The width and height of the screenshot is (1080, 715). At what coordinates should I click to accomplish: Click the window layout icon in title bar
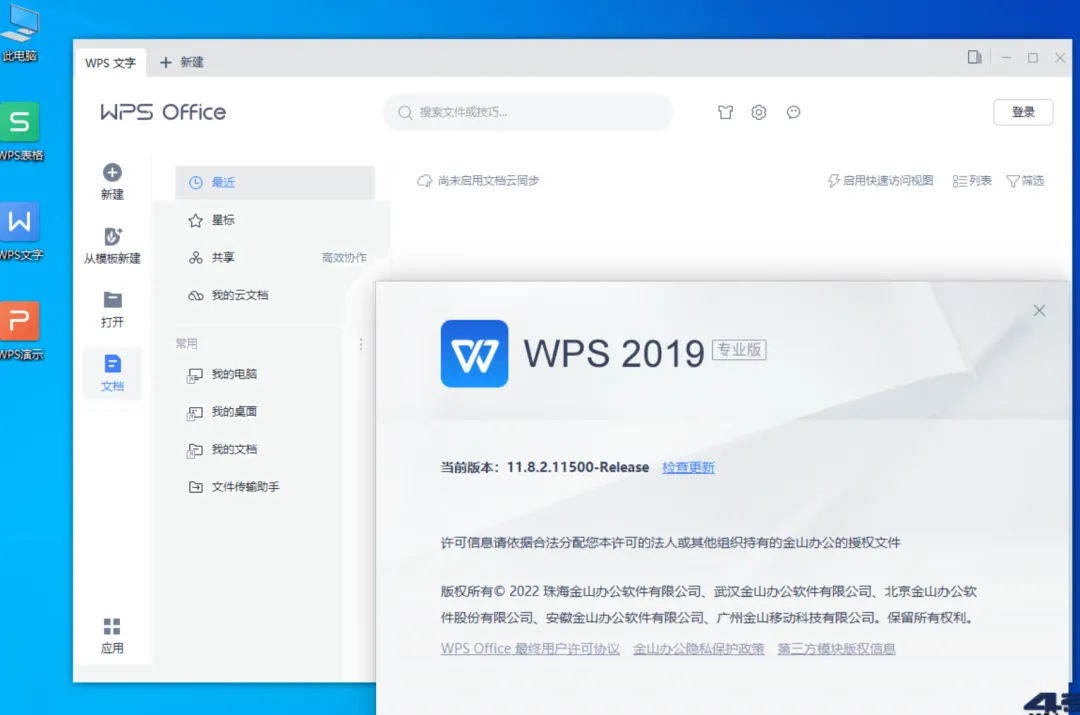[x=974, y=57]
